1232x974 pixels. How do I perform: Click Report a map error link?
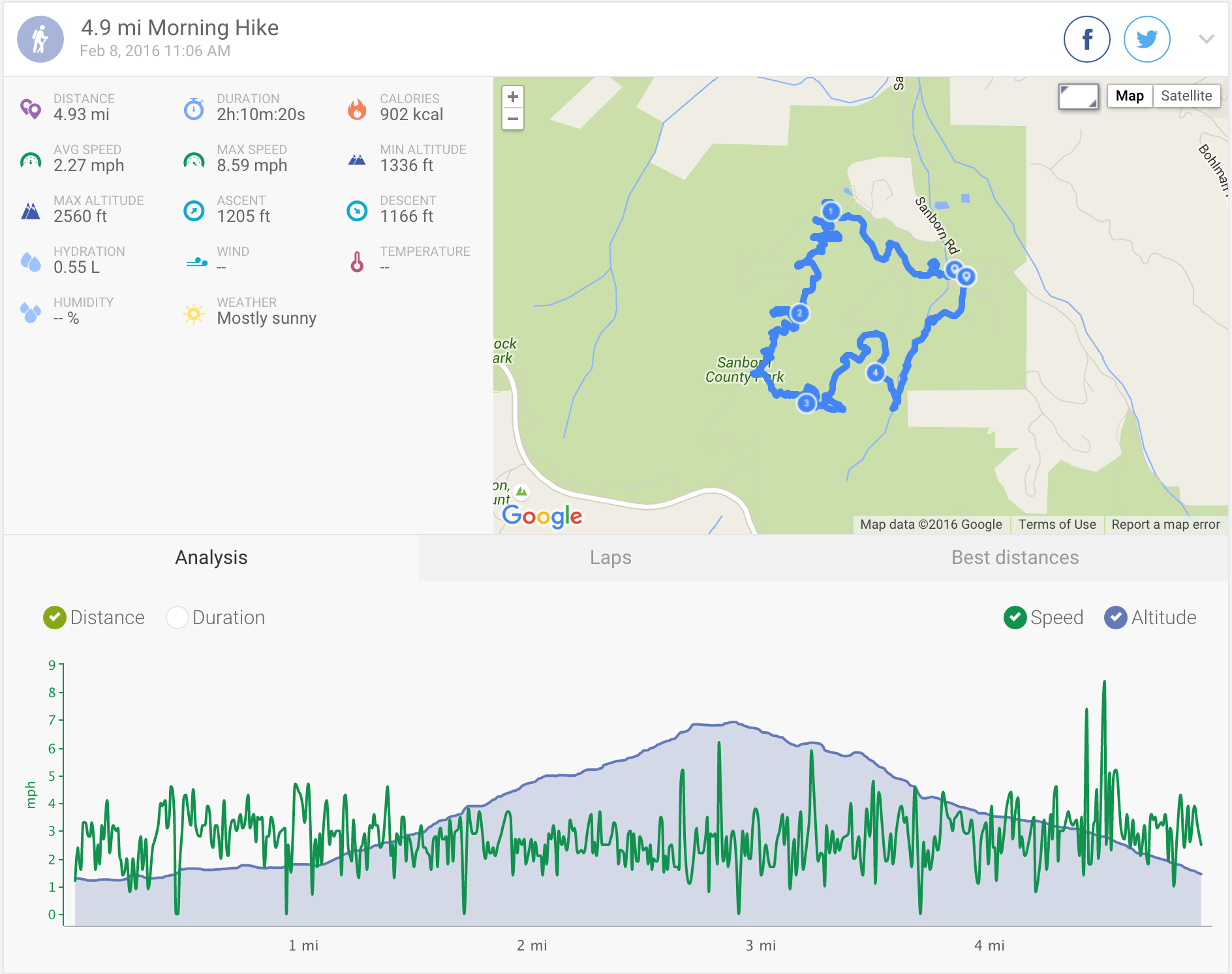(1165, 524)
